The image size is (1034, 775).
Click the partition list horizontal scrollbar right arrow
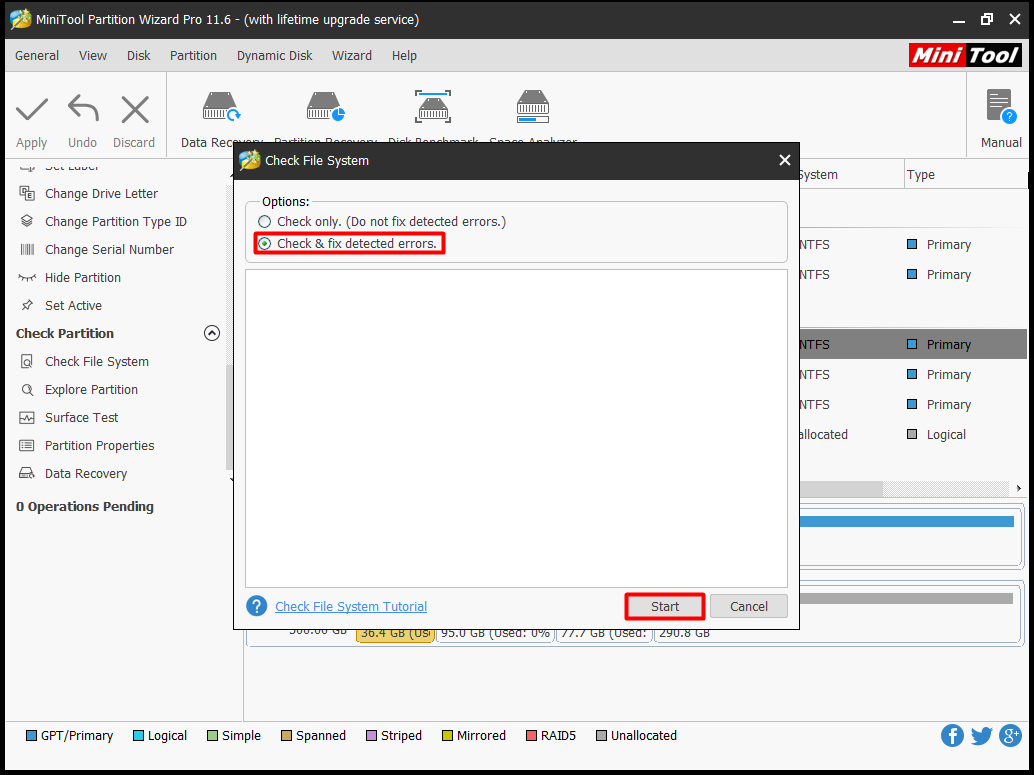click(x=1019, y=488)
